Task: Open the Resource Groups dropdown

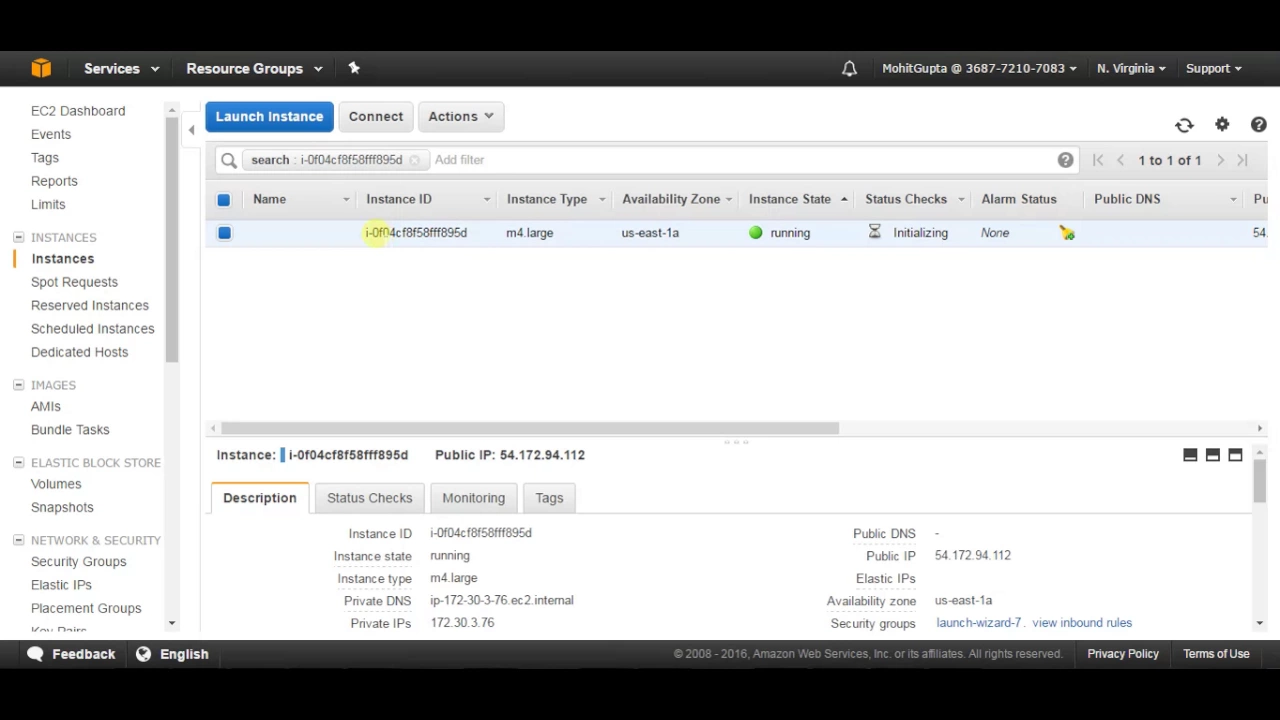Action: (x=254, y=68)
